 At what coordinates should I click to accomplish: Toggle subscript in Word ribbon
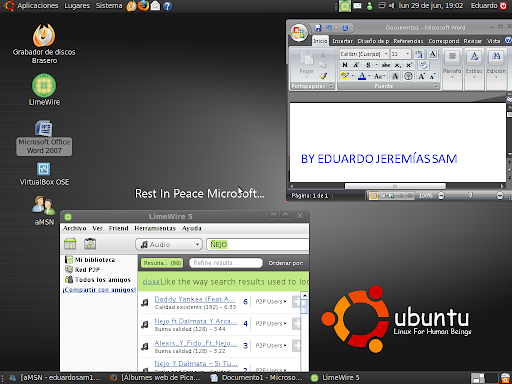coord(398,65)
